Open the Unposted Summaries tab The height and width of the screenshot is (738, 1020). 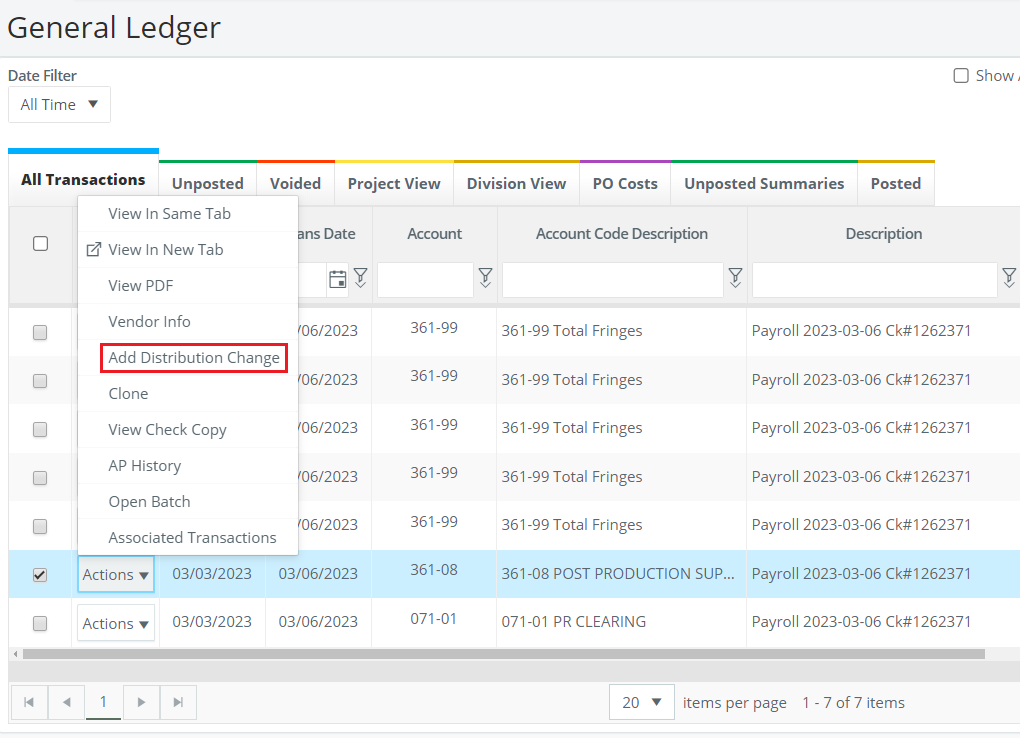[764, 184]
